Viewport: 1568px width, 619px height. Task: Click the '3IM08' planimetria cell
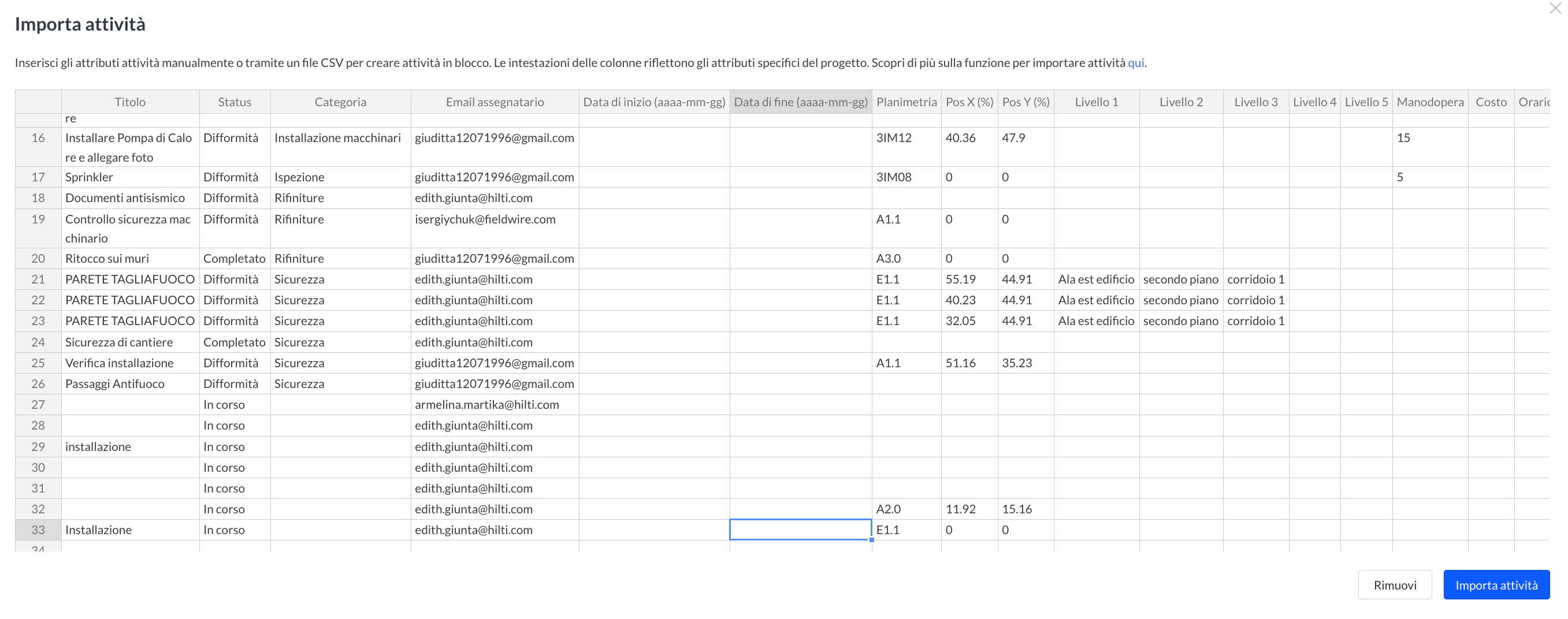(x=906, y=177)
